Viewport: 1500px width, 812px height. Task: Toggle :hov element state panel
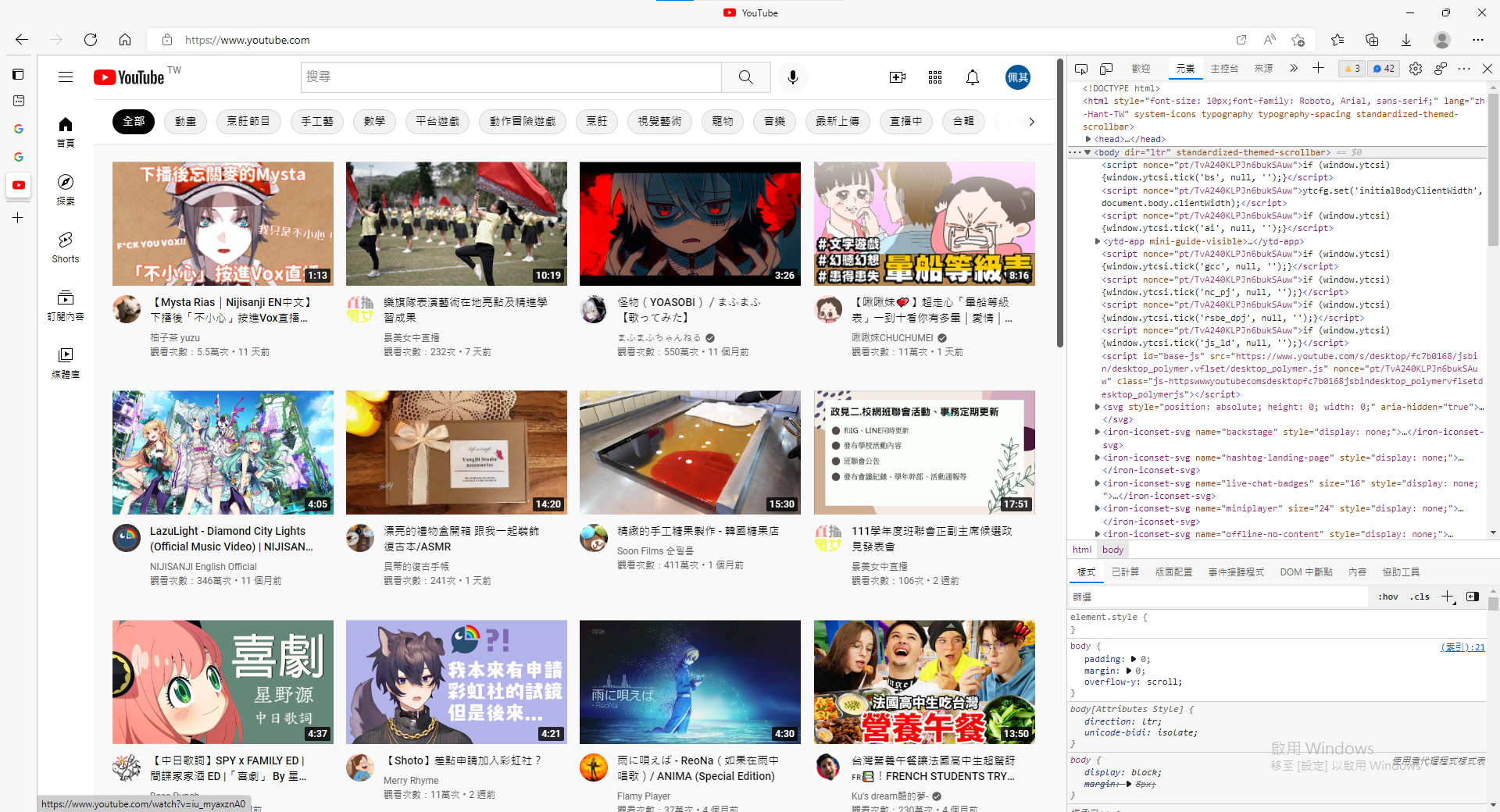pos(1388,597)
